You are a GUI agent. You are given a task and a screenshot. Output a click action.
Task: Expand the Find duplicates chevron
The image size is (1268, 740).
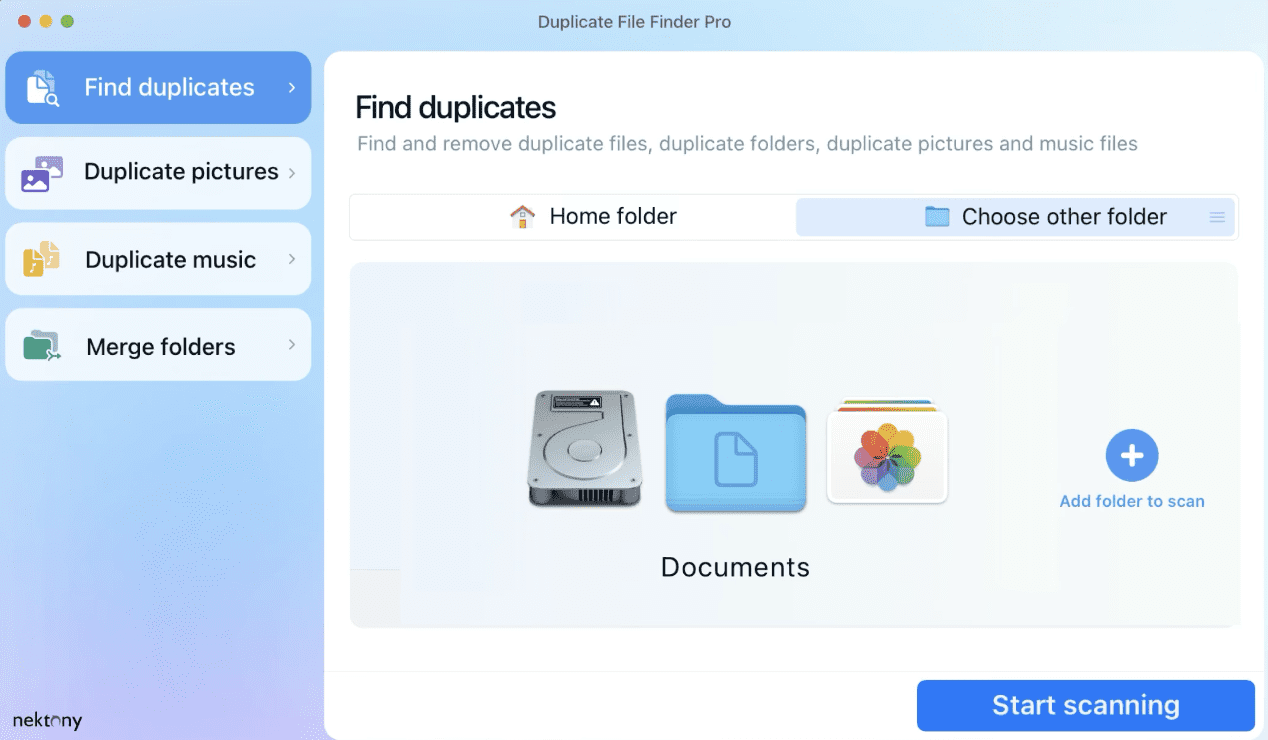pos(292,88)
